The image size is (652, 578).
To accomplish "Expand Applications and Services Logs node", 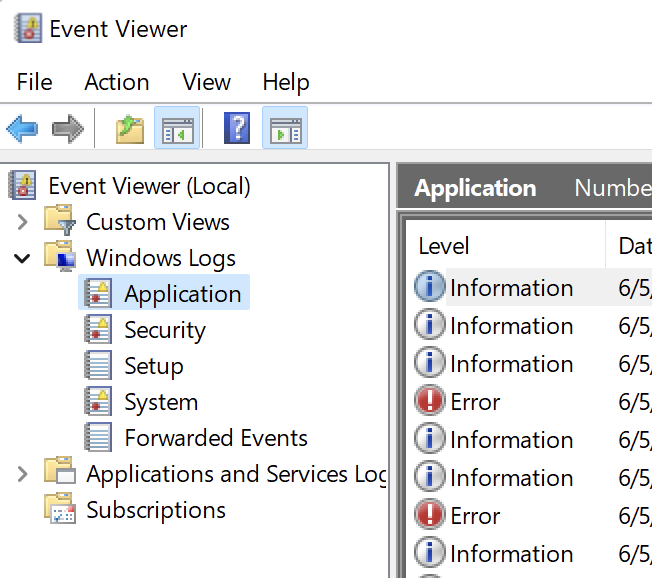I will pyautogui.click(x=22, y=474).
